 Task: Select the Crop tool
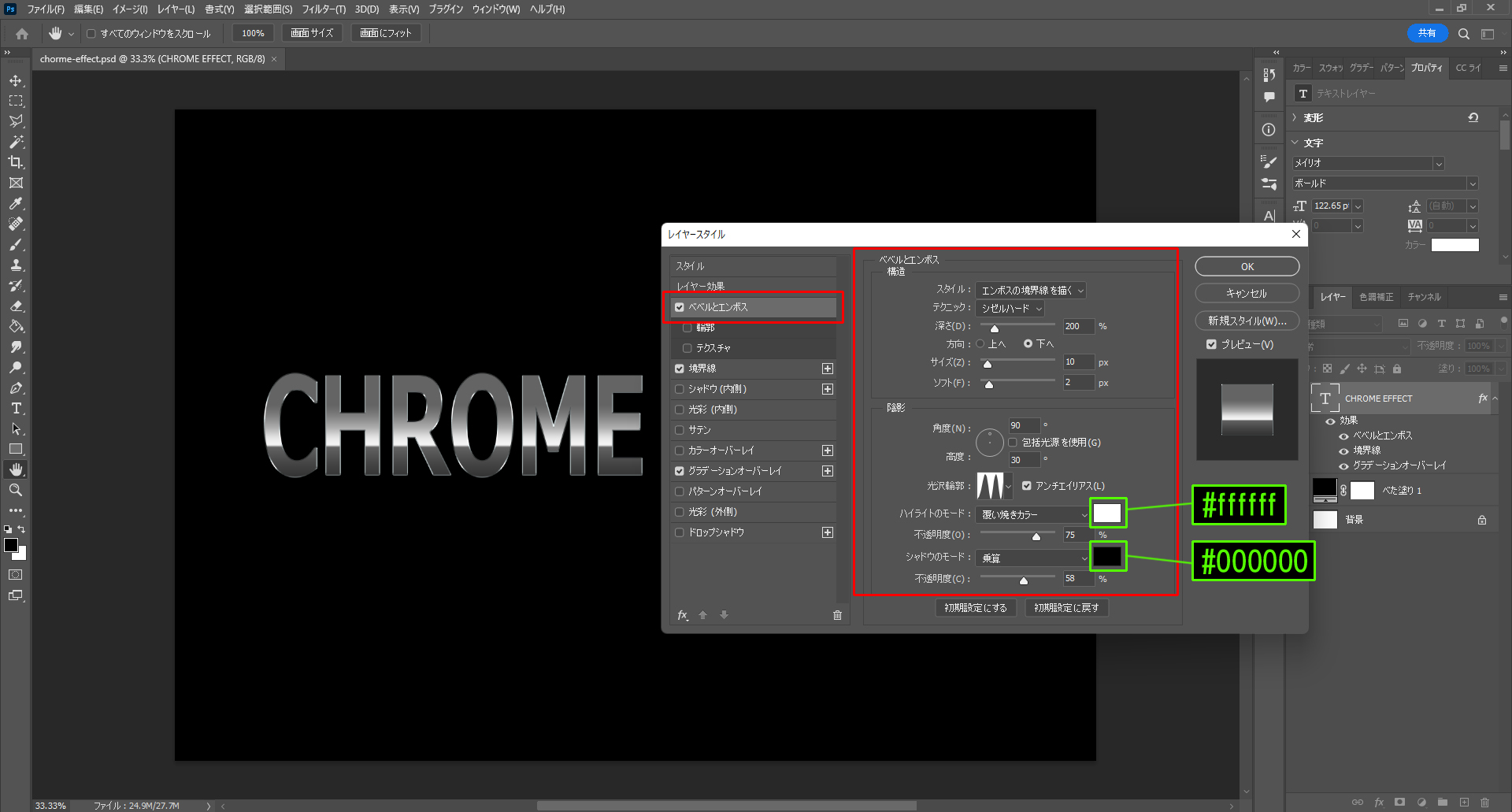(x=16, y=162)
